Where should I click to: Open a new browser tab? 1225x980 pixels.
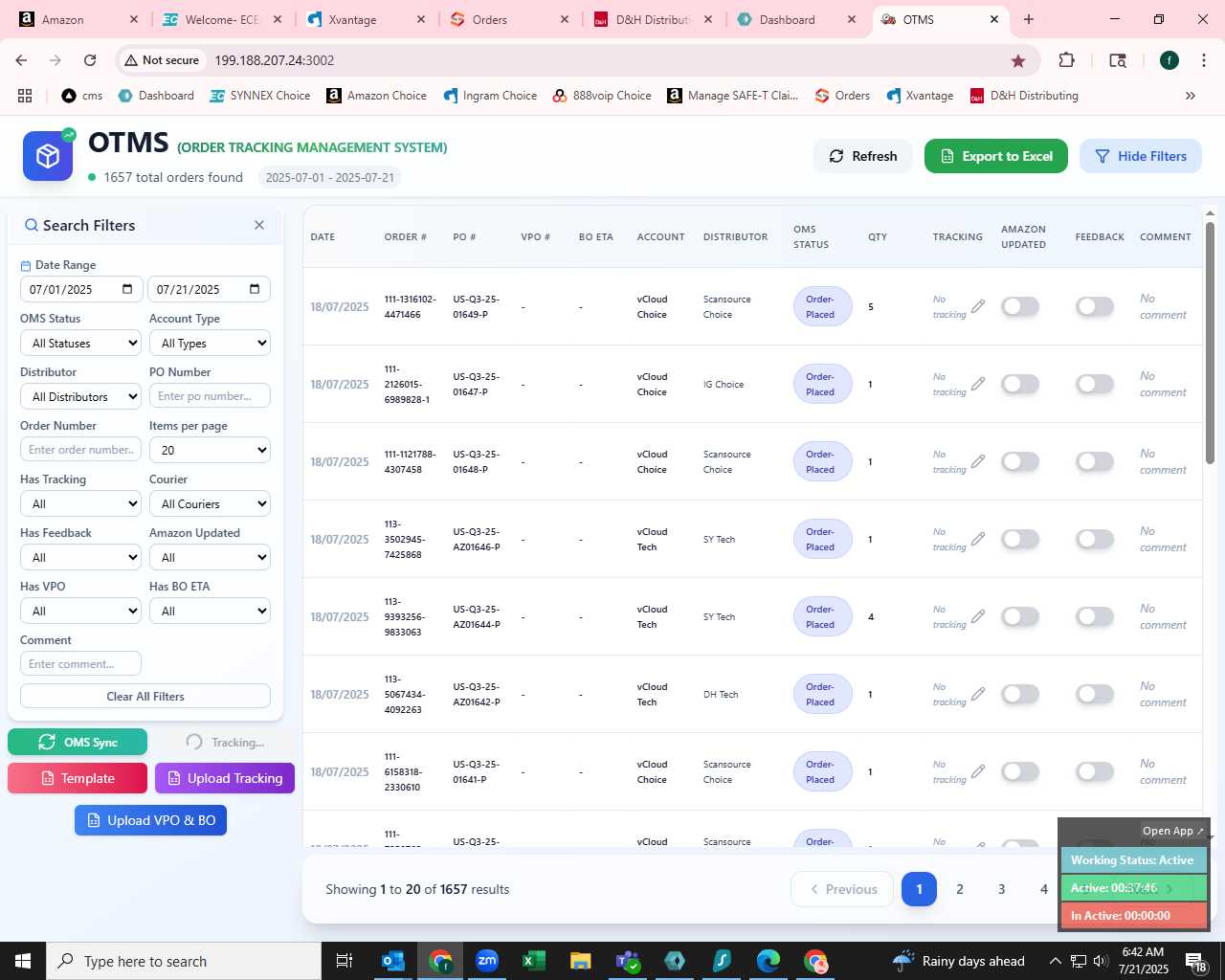coord(1029,19)
